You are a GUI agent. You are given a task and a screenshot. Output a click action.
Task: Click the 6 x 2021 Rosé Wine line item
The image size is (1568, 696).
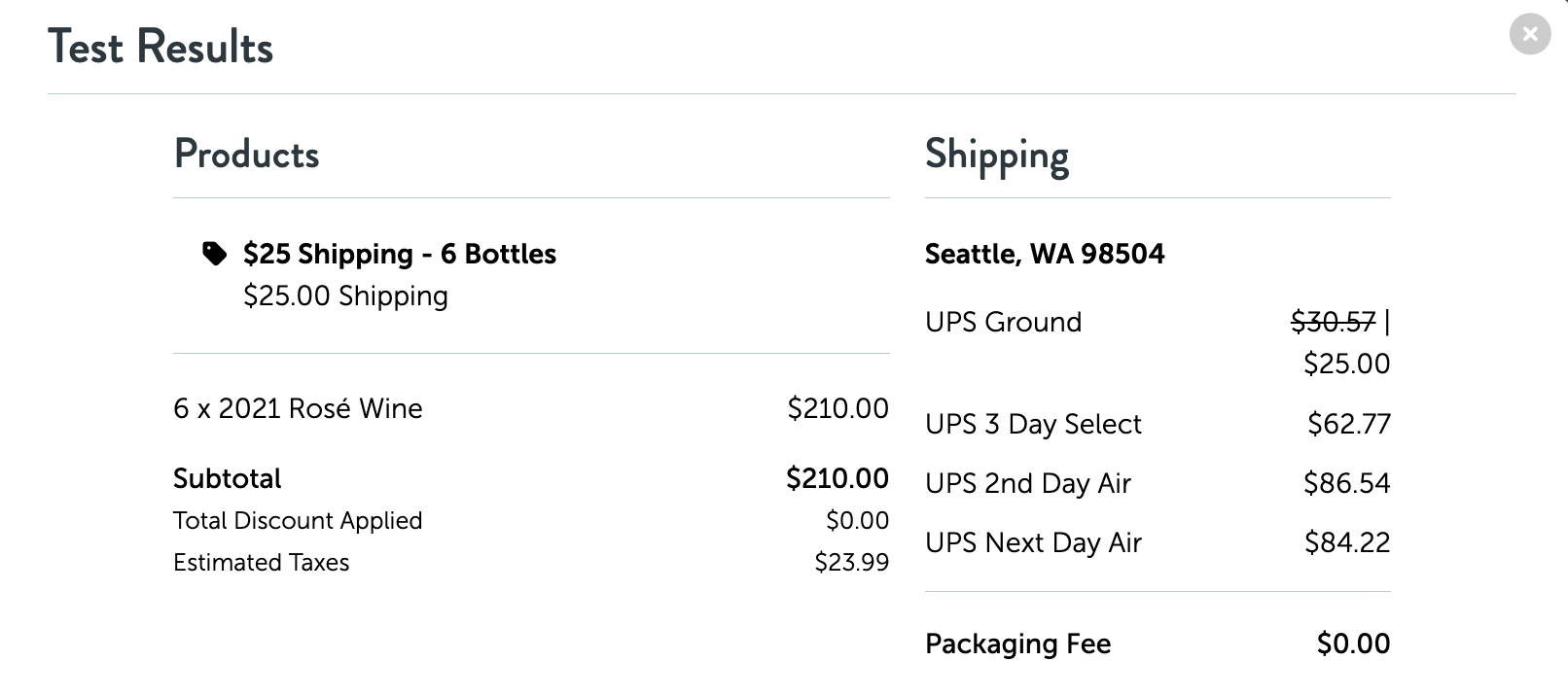click(x=298, y=408)
